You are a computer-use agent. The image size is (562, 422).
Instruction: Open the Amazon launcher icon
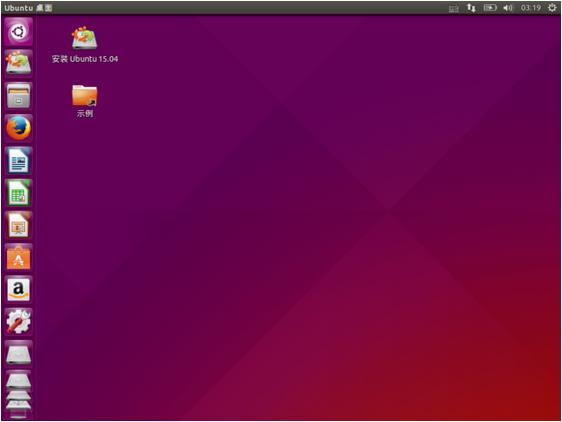[18, 290]
